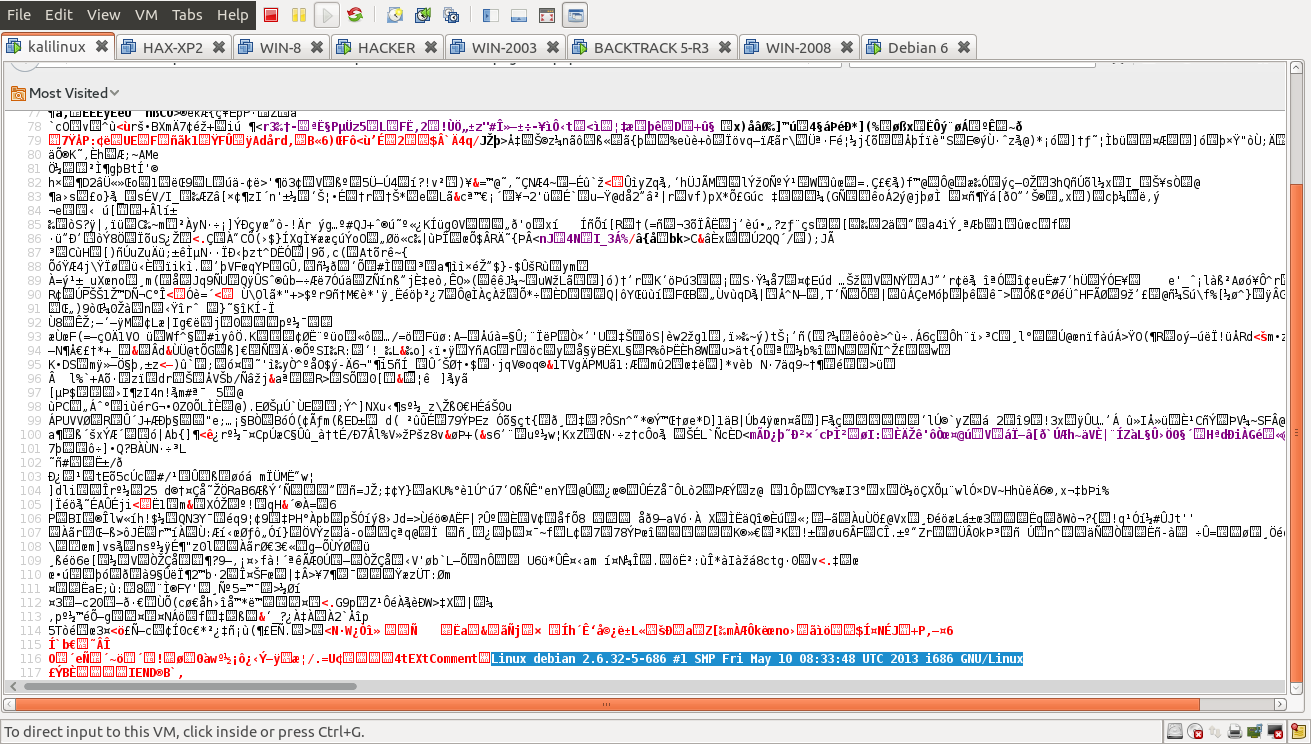Switch to the BACKTRACK 5-R3 tab
Screen dimensions: 1311x744
point(651,47)
